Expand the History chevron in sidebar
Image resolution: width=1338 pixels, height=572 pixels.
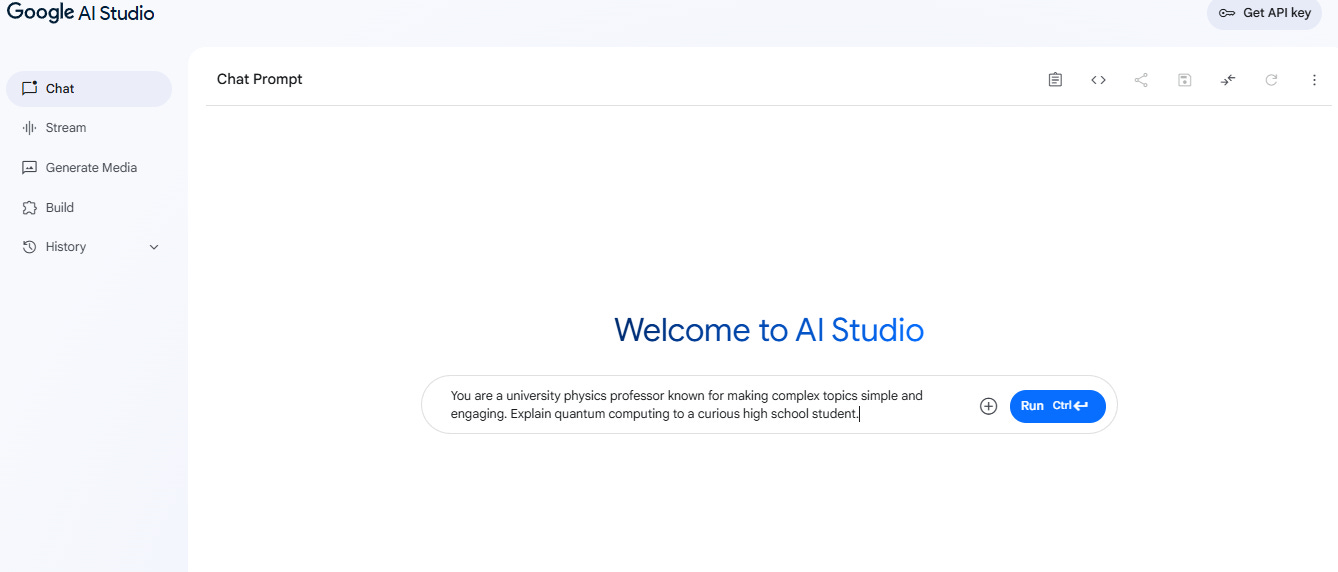[x=154, y=247]
